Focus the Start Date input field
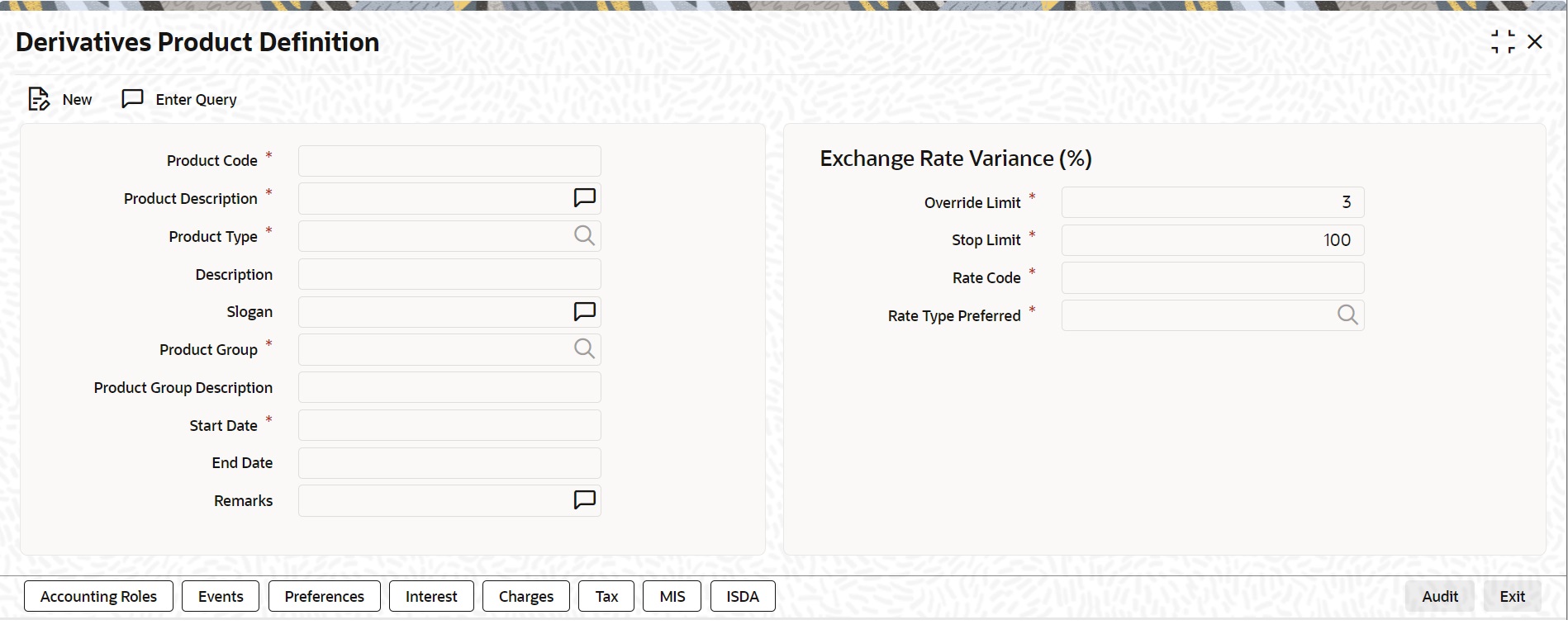 (x=449, y=425)
